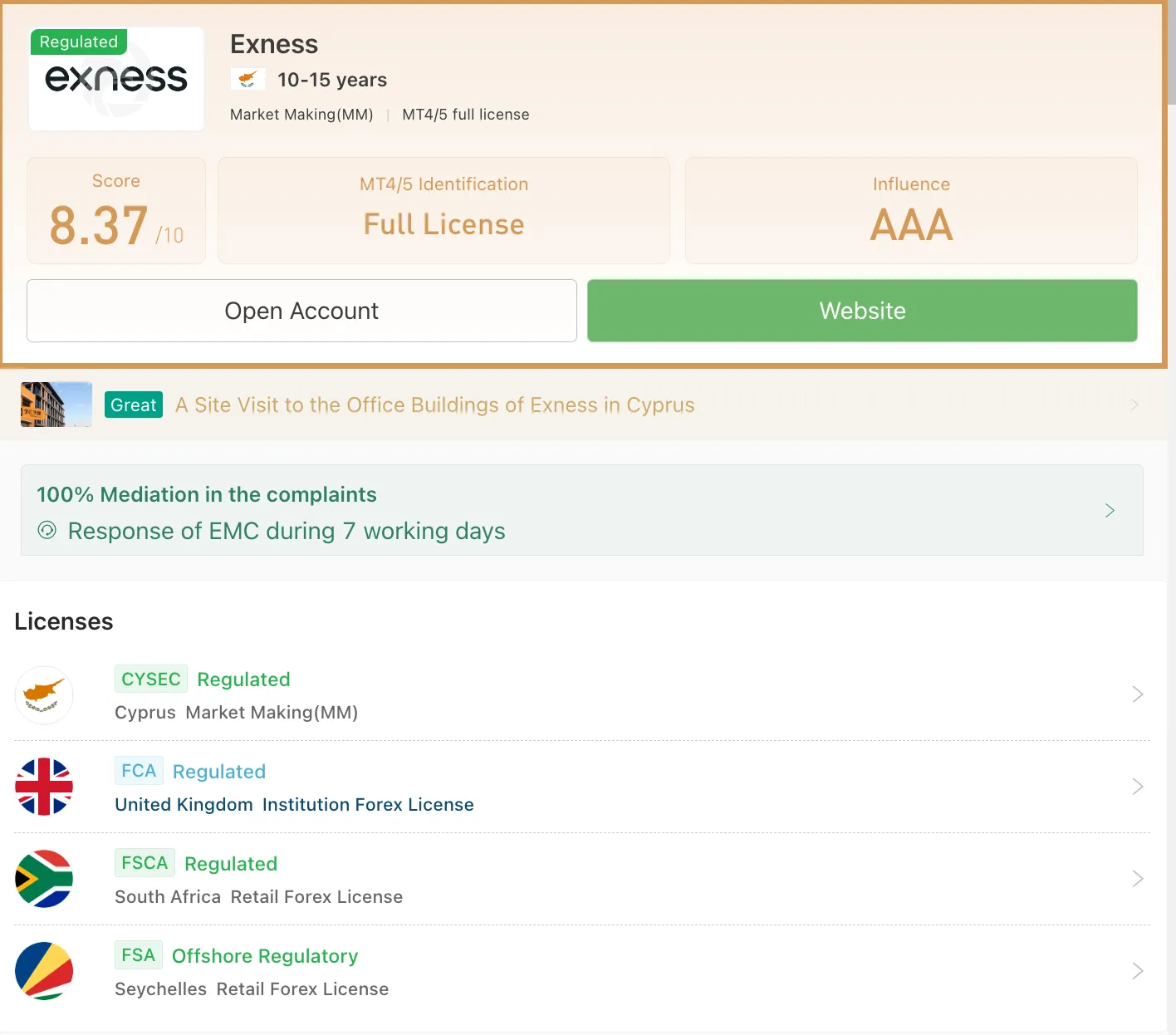The image size is (1176, 1035).
Task: Open the Exness office building thumbnail
Action: click(x=56, y=405)
